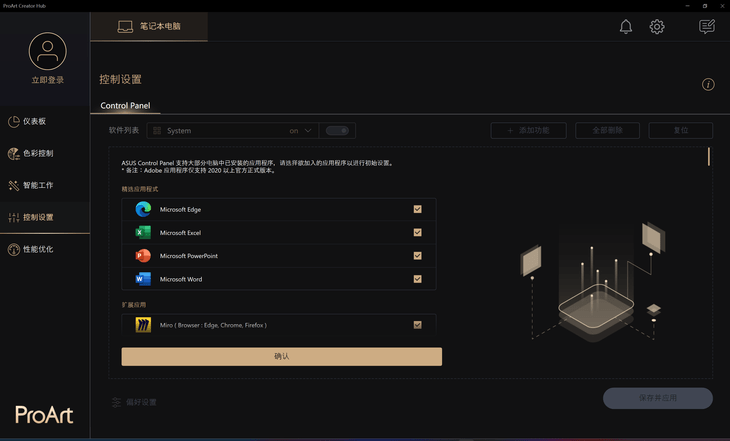Viewport: 730px width, 441px height.
Task: Go to 色彩控制 in the sidebar
Action: click(45, 154)
